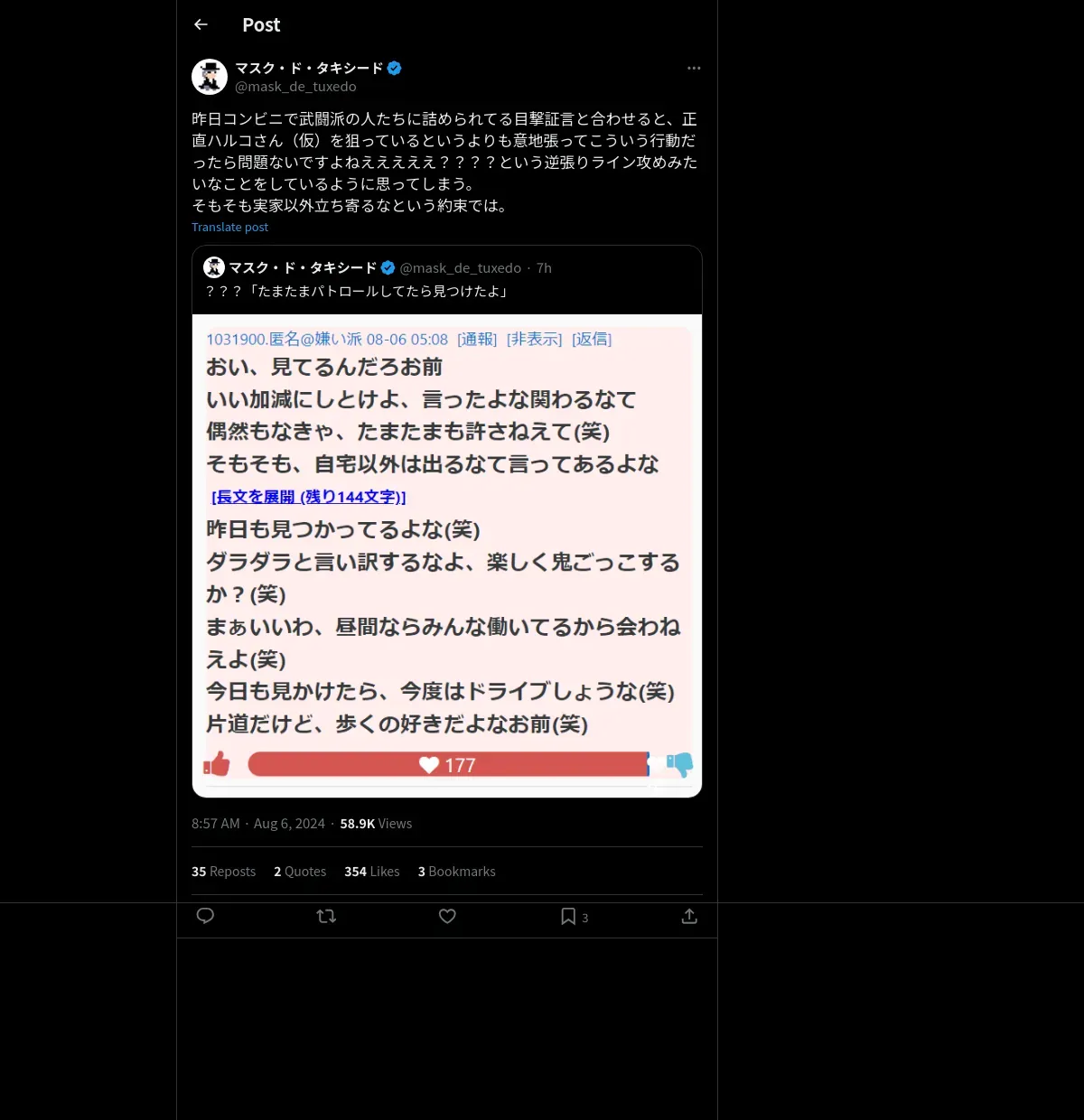Open the 58.9K Views analytics
The image size is (1084, 1120).
pos(376,824)
